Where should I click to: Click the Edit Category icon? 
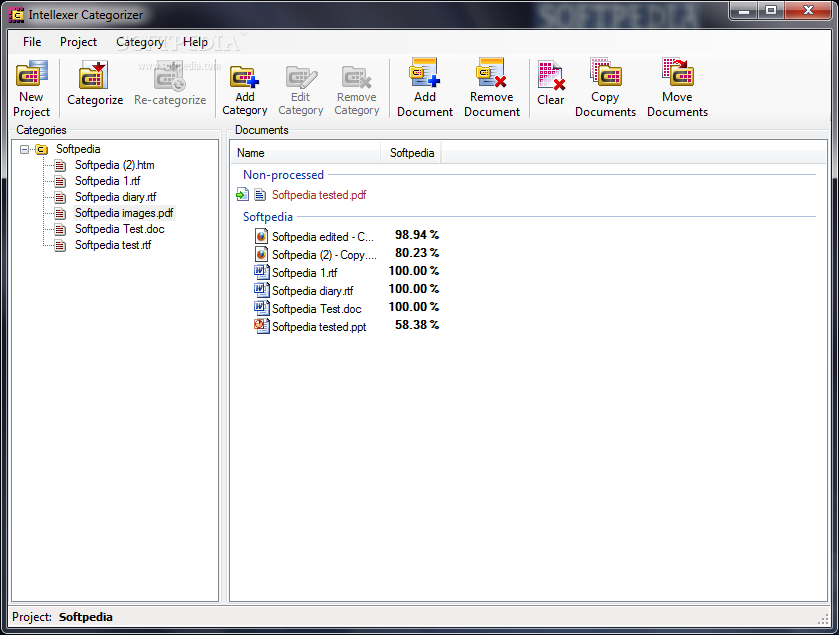pos(301,76)
